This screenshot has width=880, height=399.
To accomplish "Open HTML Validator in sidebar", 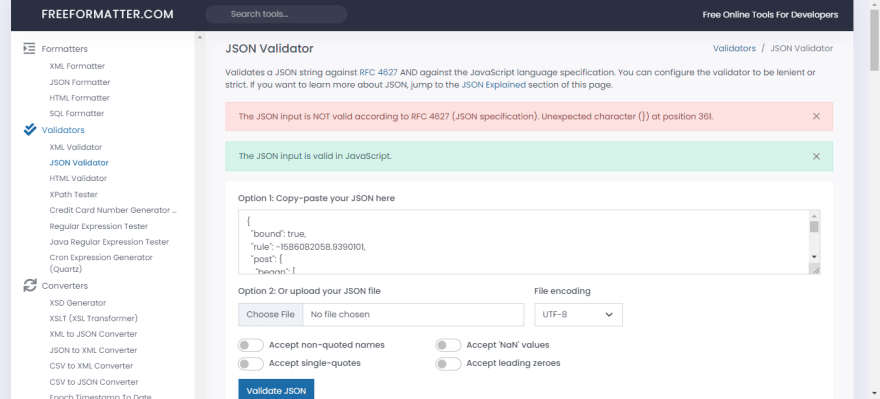I will 78,178.
